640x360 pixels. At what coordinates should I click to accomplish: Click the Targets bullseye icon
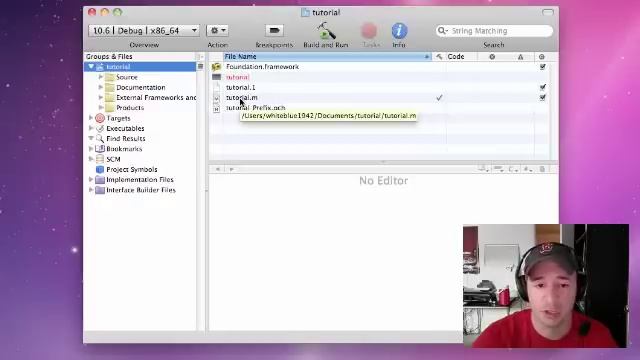pos(100,118)
